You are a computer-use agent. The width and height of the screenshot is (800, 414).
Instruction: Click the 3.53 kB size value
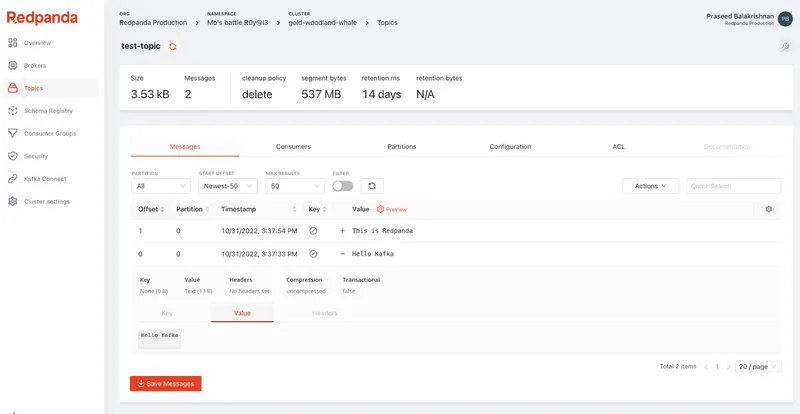[150, 94]
